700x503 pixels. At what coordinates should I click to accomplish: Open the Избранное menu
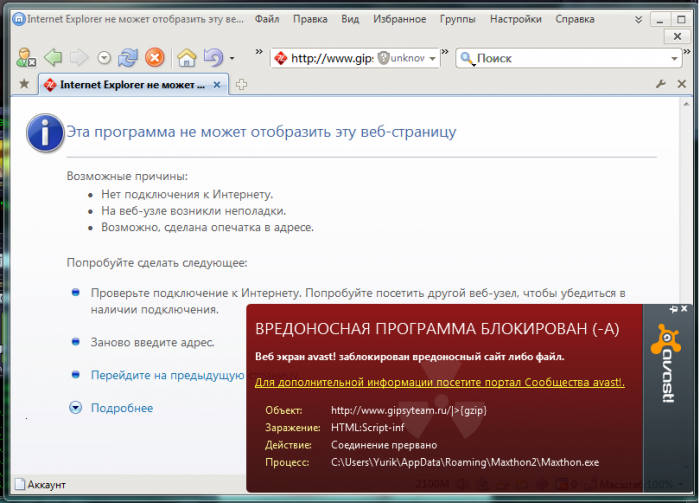pyautogui.click(x=400, y=19)
